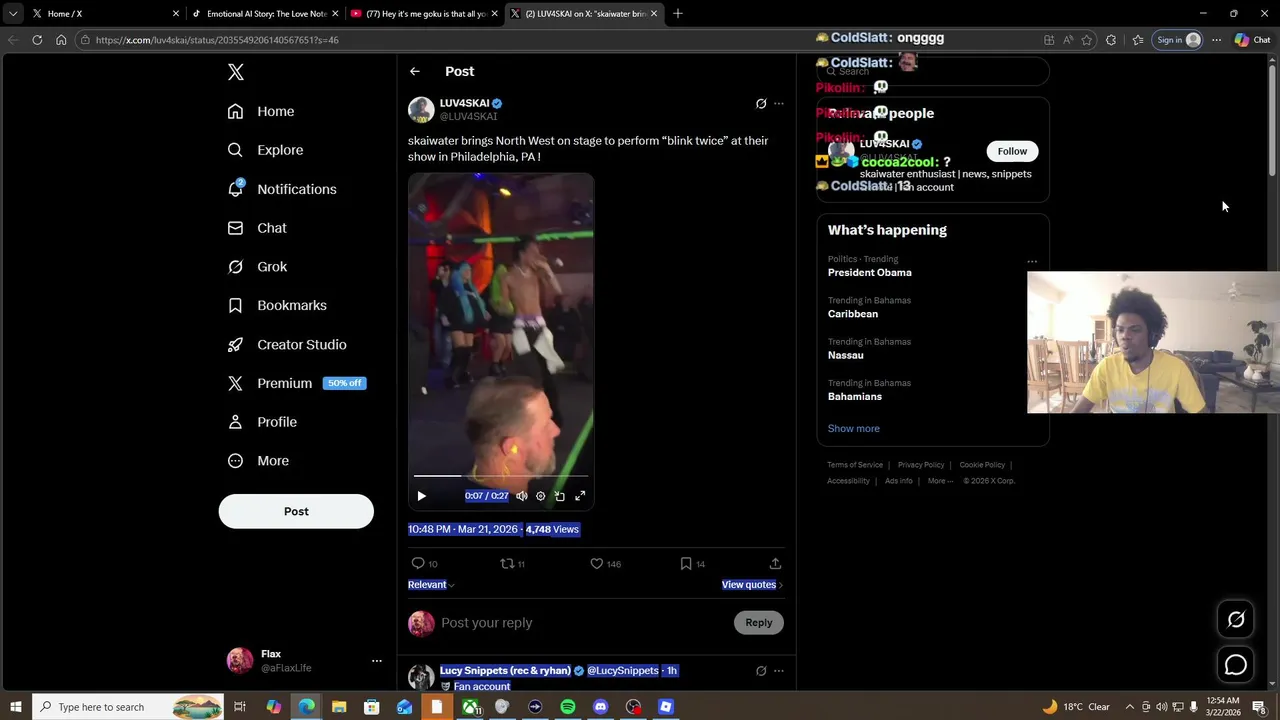Expand the Relevant sort dropdown

[x=431, y=585]
